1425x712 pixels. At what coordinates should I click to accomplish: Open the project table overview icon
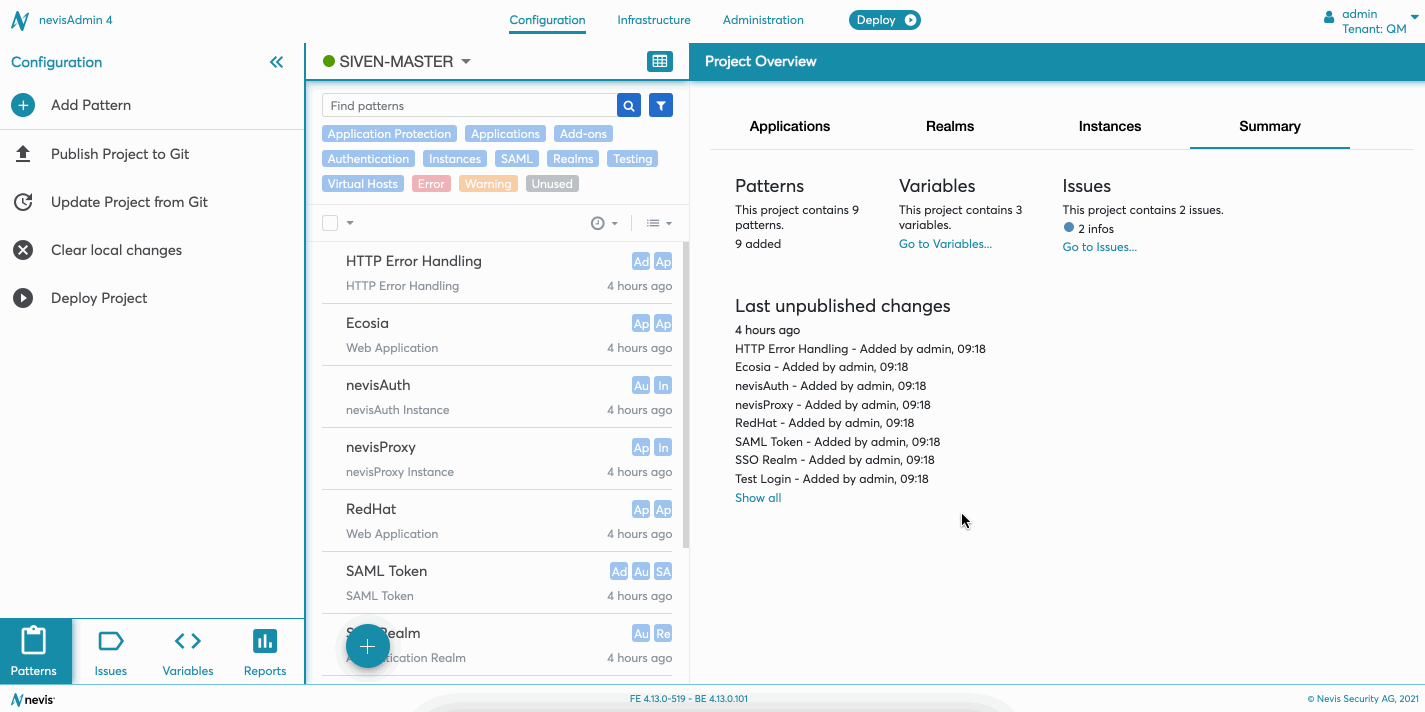tap(660, 61)
